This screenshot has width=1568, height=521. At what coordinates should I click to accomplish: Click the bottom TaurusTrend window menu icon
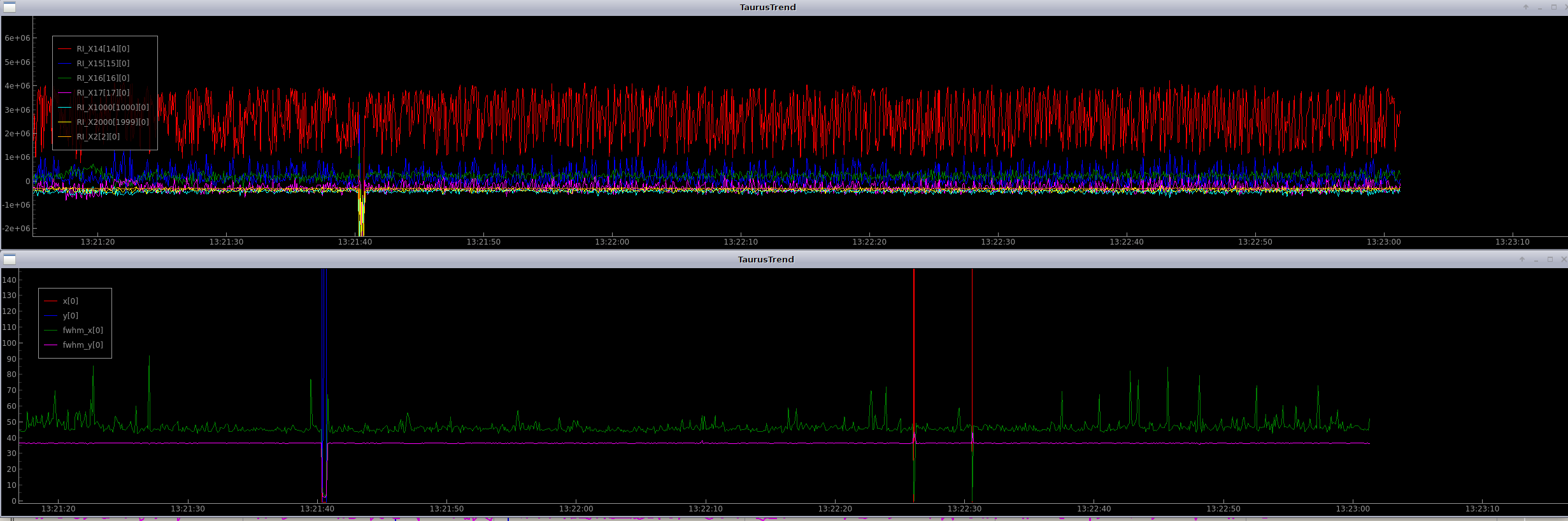10,259
